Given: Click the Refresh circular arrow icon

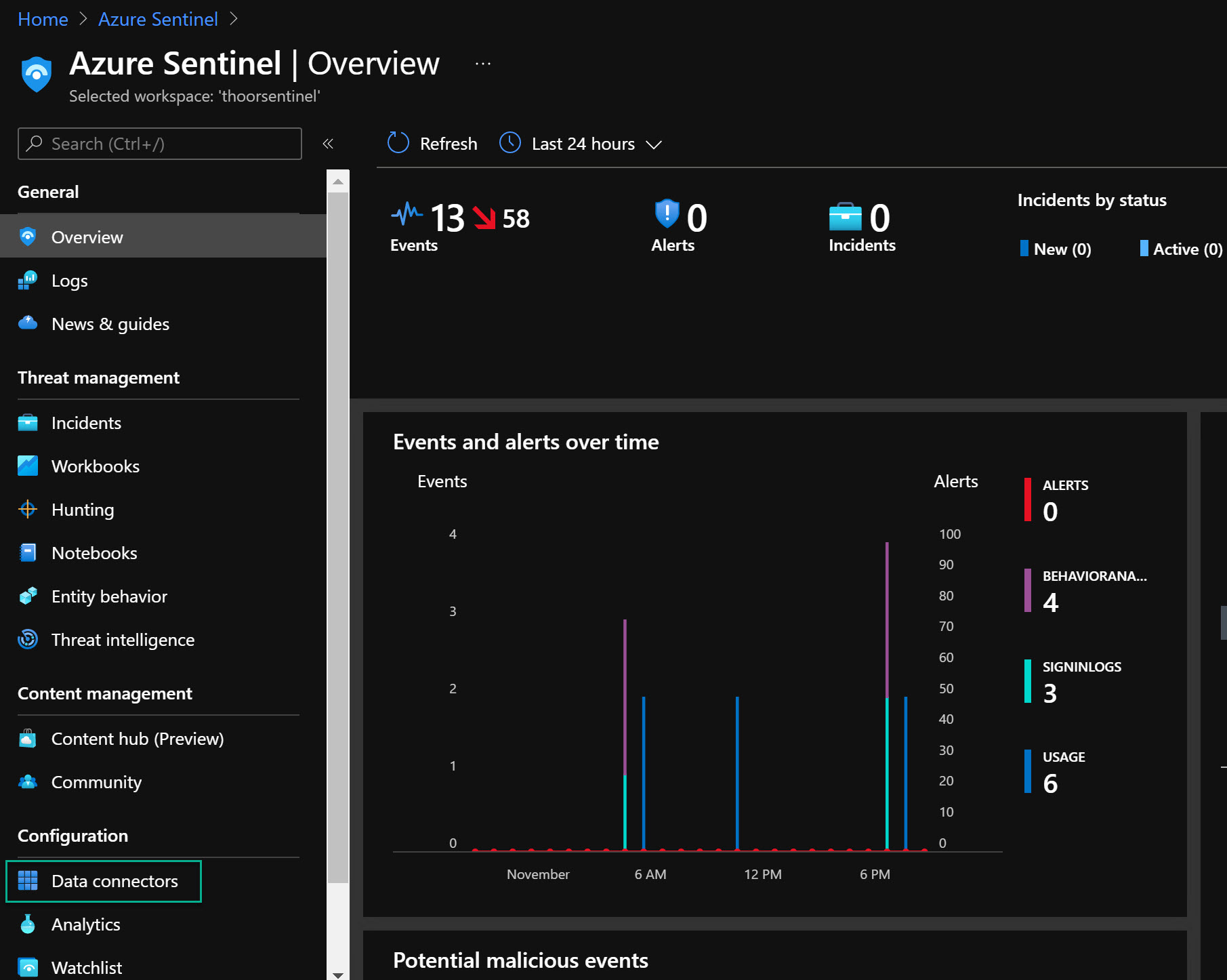Looking at the screenshot, I should (x=398, y=143).
